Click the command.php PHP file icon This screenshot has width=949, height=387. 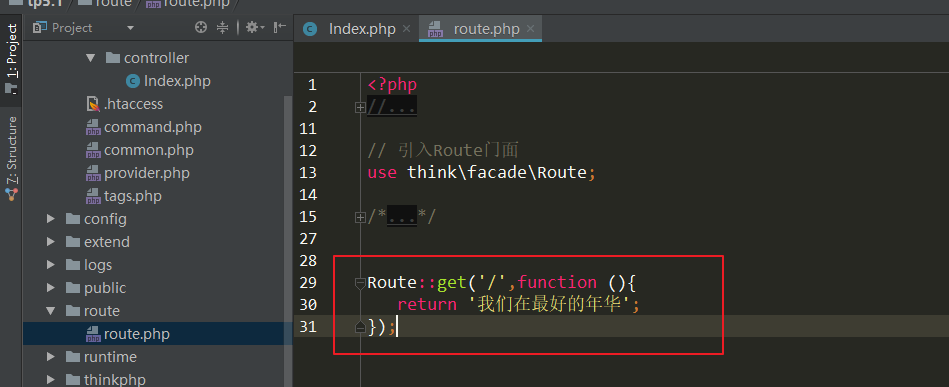pos(93,127)
